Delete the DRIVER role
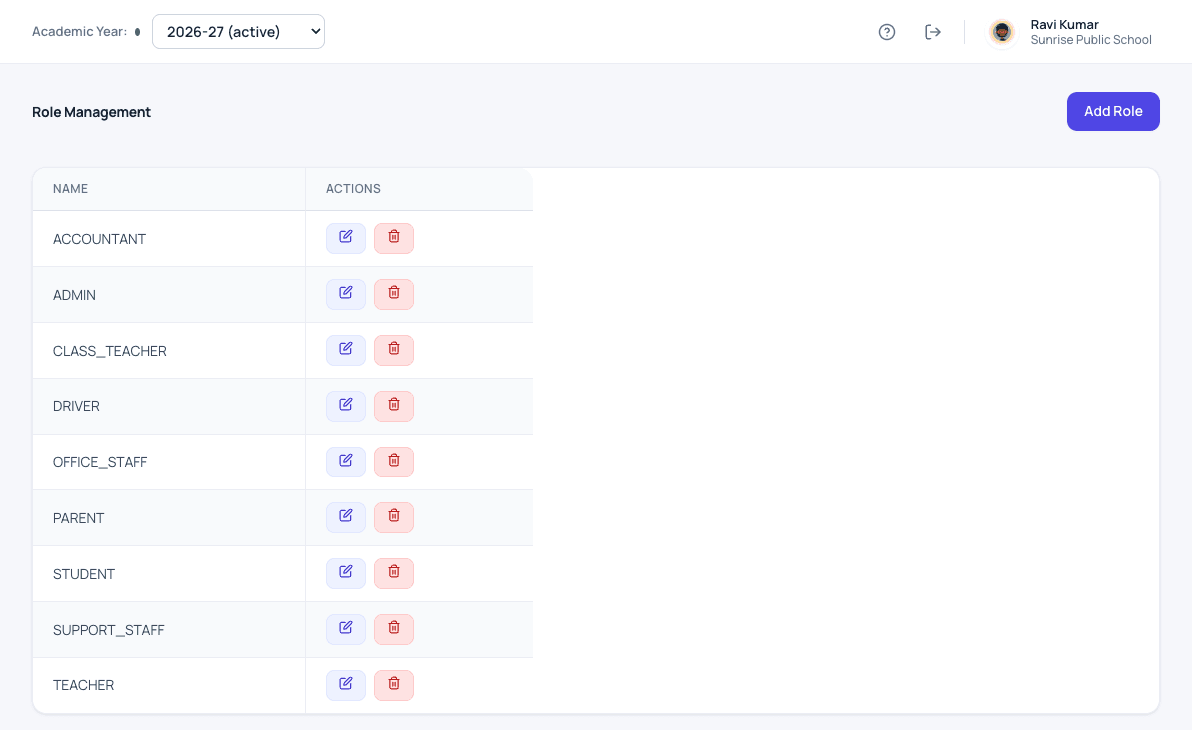 [394, 406]
